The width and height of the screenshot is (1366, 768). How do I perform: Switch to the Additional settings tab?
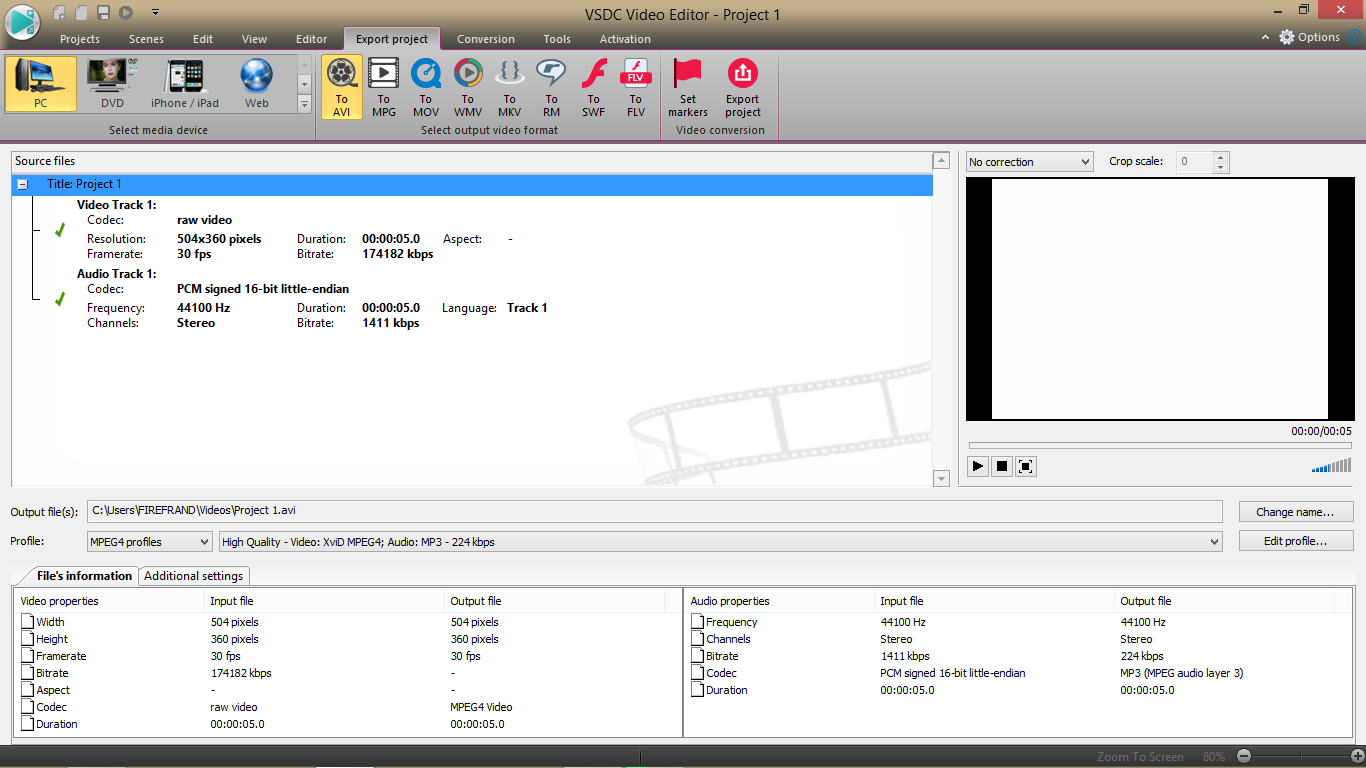coord(194,576)
